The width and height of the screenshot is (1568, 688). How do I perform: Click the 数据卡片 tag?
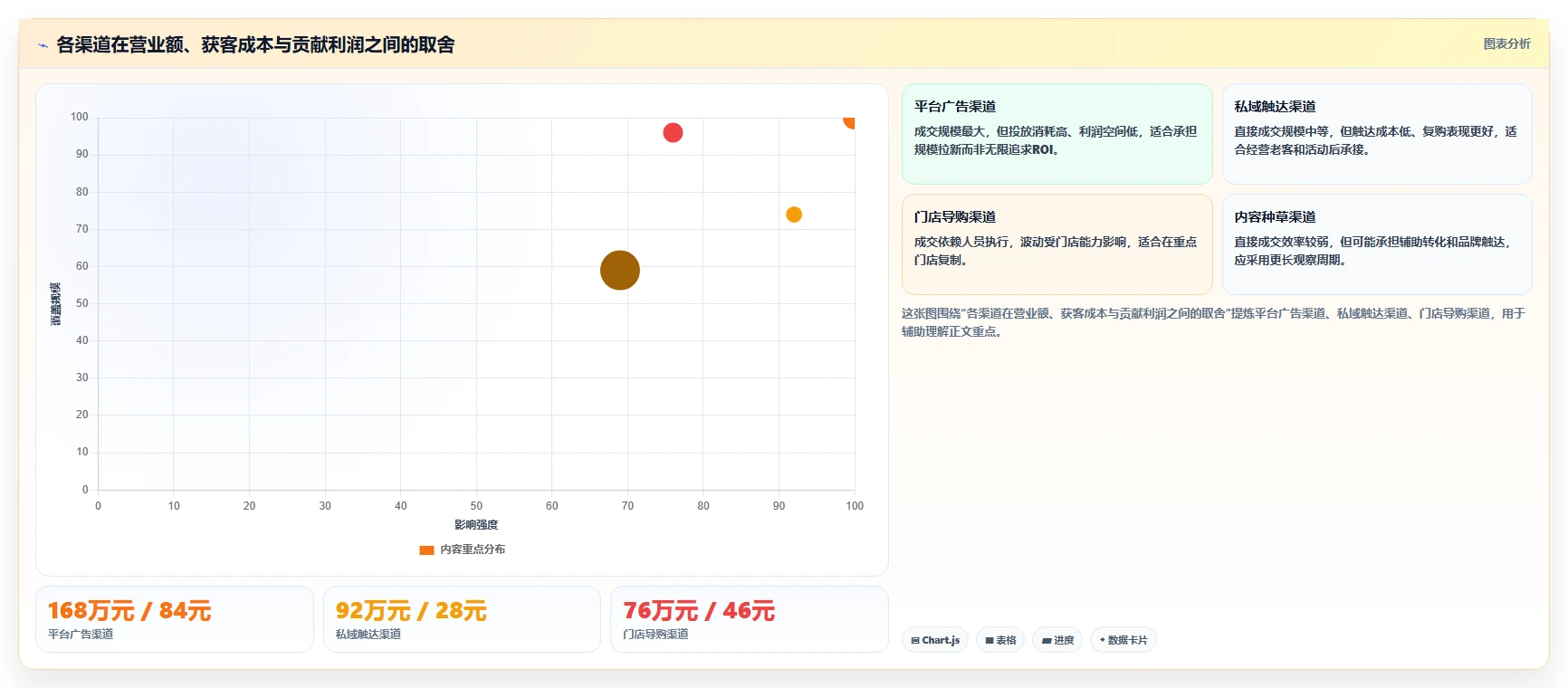click(x=1123, y=640)
